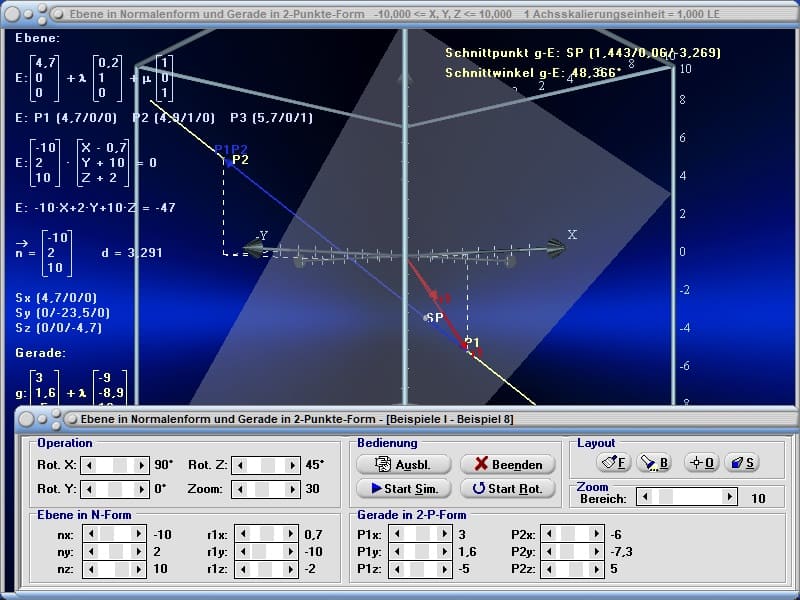Decrease r1x with its left arrow
Image resolution: width=800 pixels, height=600 pixels.
click(x=243, y=534)
